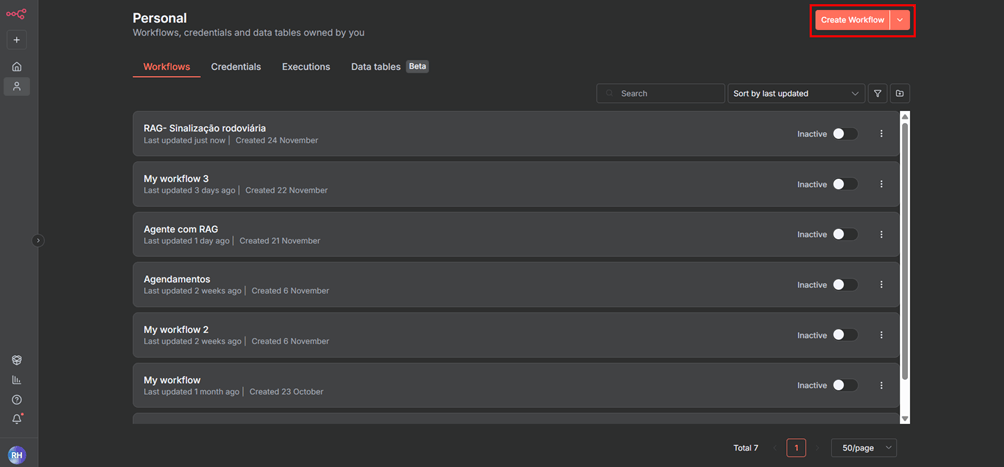
Task: Open the Personal user sidebar icon
Action: [x=17, y=86]
